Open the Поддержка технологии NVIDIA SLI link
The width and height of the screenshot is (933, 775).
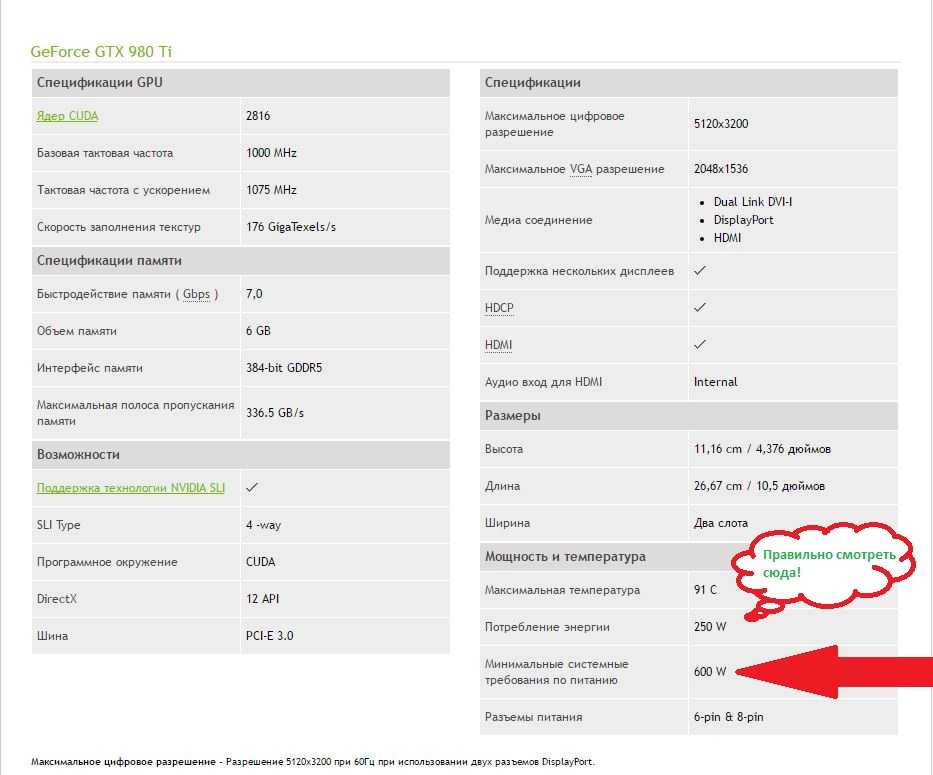pyautogui.click(x=130, y=488)
